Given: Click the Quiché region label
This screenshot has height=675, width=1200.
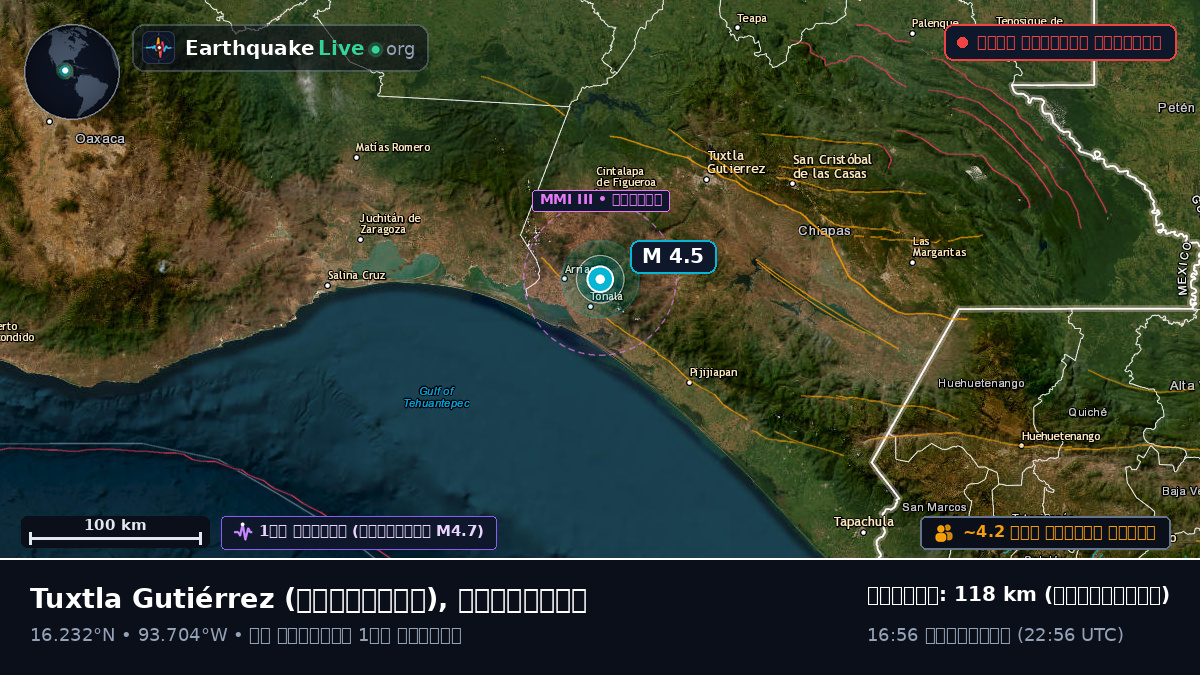Looking at the screenshot, I should coord(1088,412).
